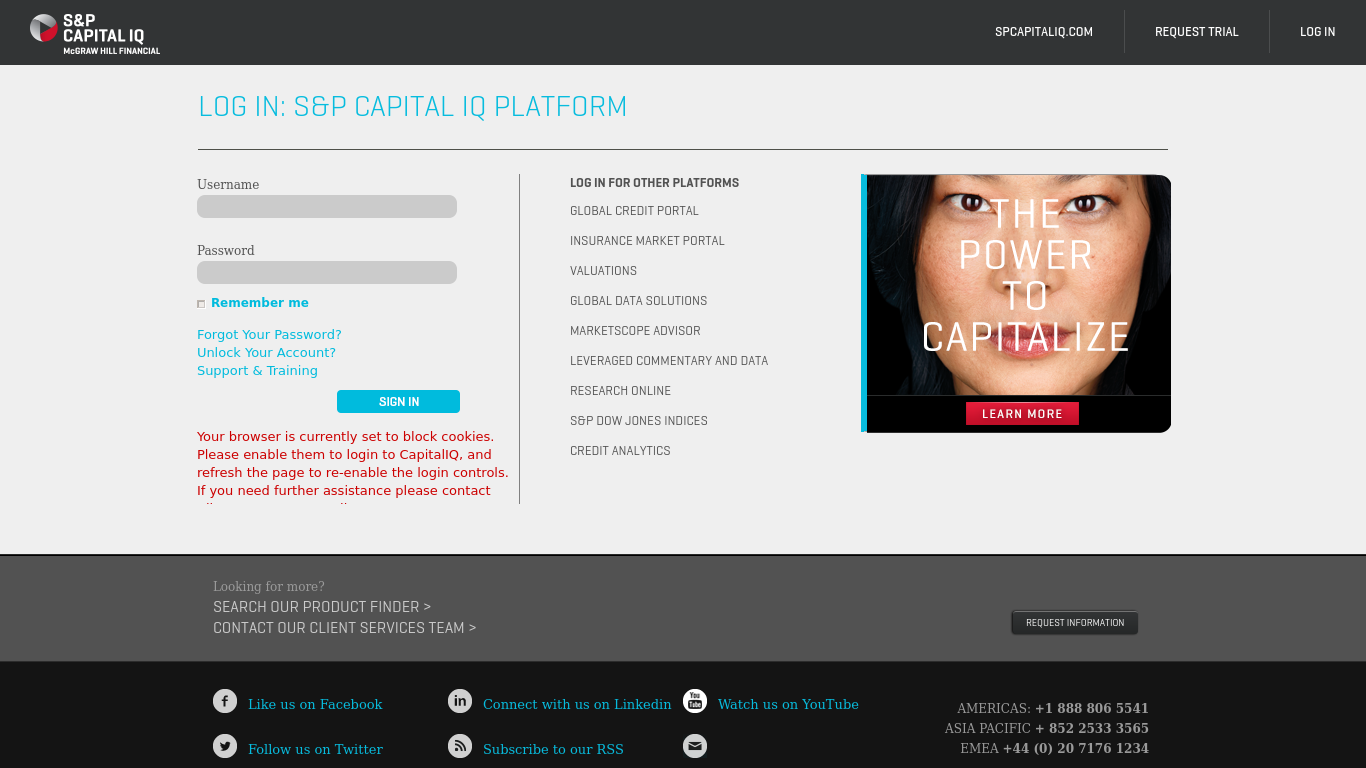Viewport: 1366px width, 768px height.
Task: Click the Remember me label
Action: [x=260, y=303]
